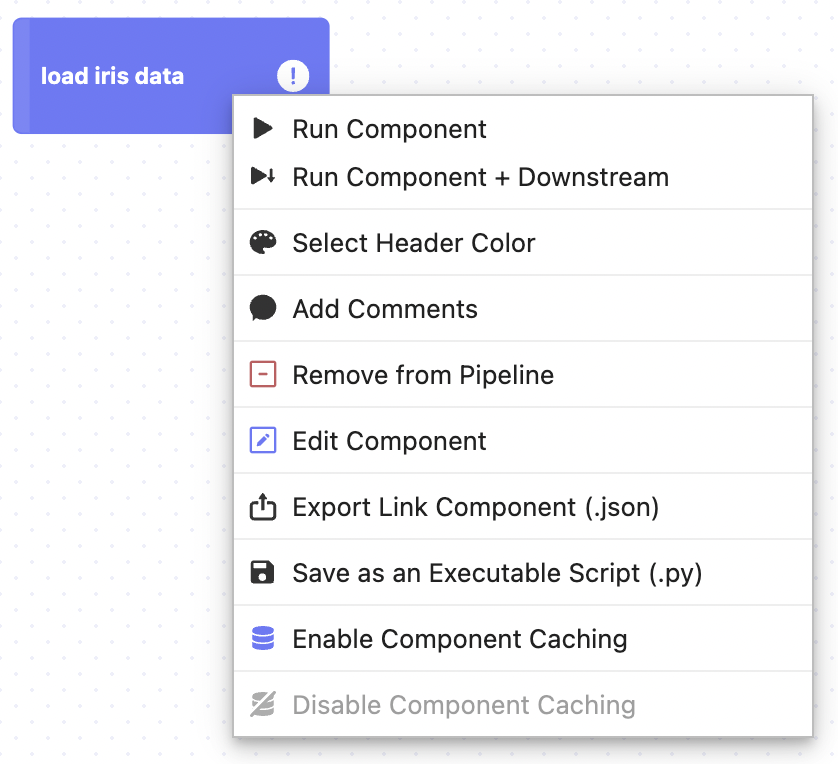Click the load iris data node title
Image resolution: width=838 pixels, height=764 pixels.
point(112,76)
